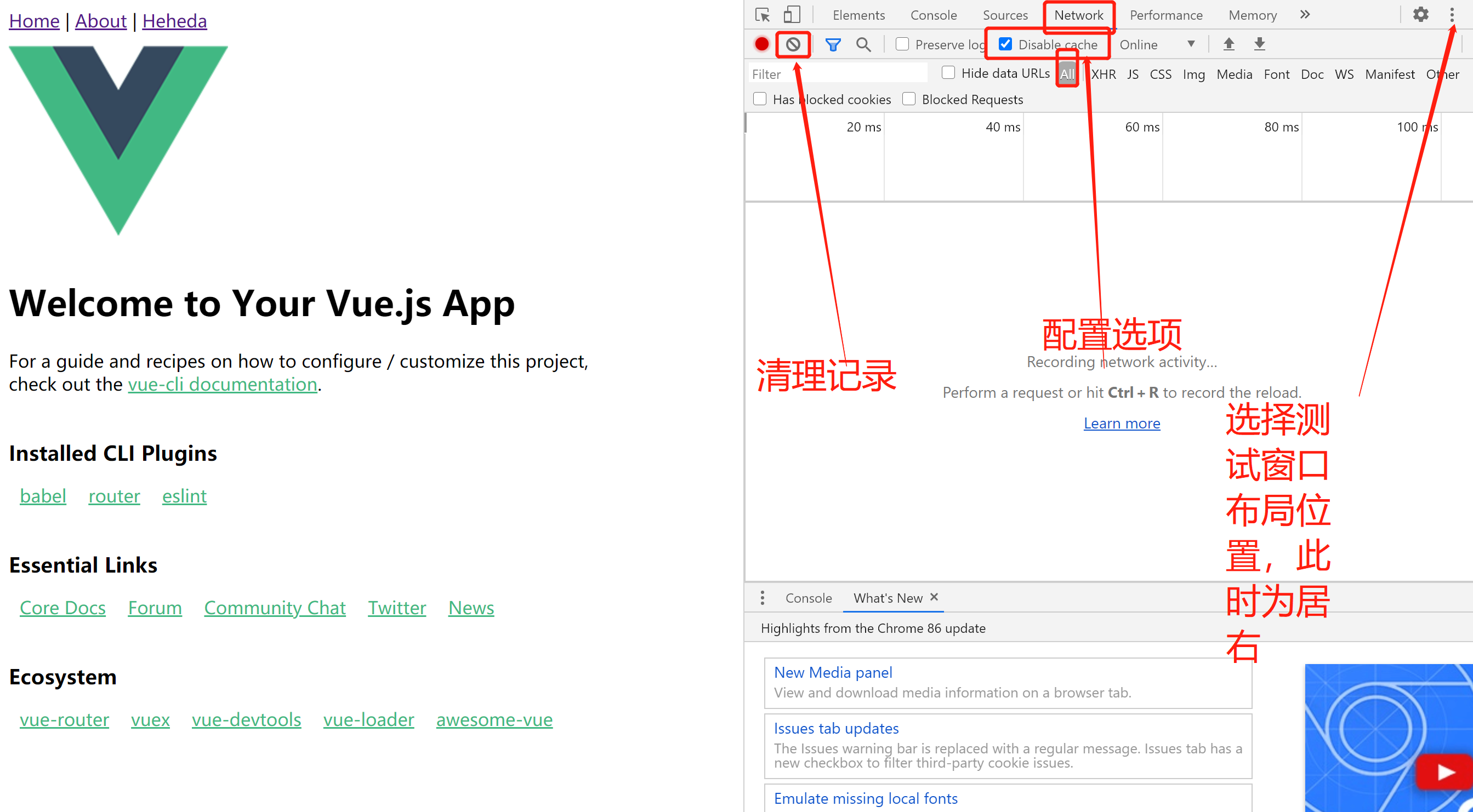Open network search magnifier icon
The height and width of the screenshot is (812, 1473).
863,44
